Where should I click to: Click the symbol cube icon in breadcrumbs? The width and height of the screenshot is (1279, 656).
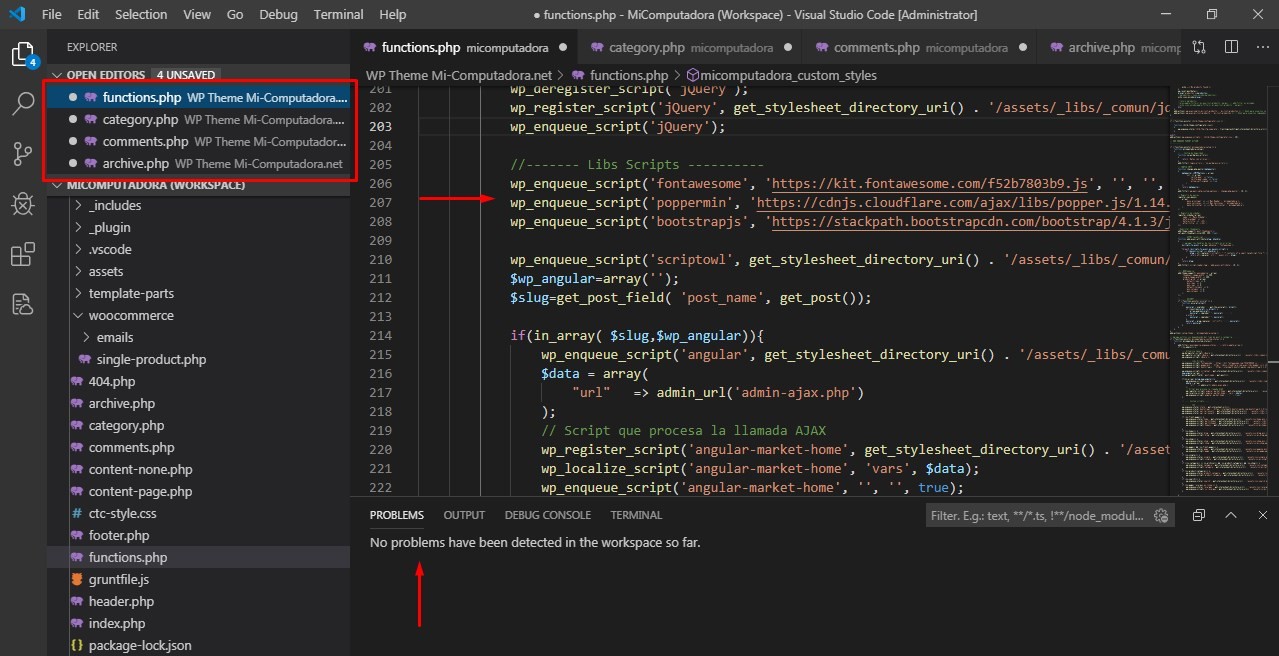pyautogui.click(x=692, y=75)
